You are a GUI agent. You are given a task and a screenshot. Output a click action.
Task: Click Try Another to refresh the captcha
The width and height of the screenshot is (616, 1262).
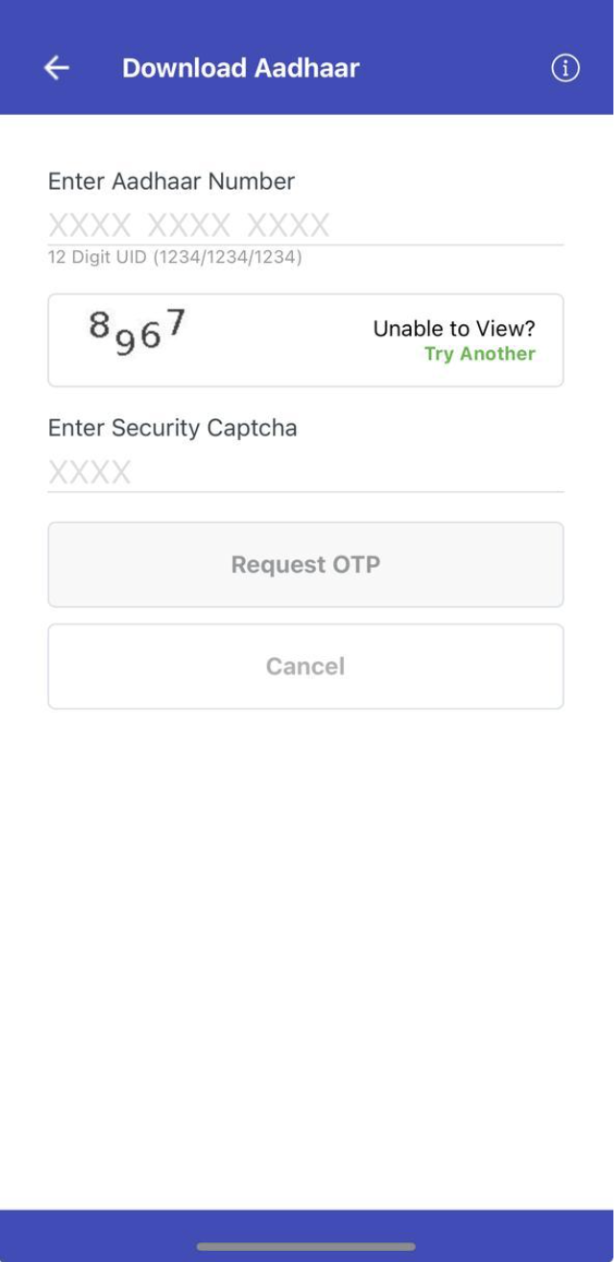click(x=478, y=354)
